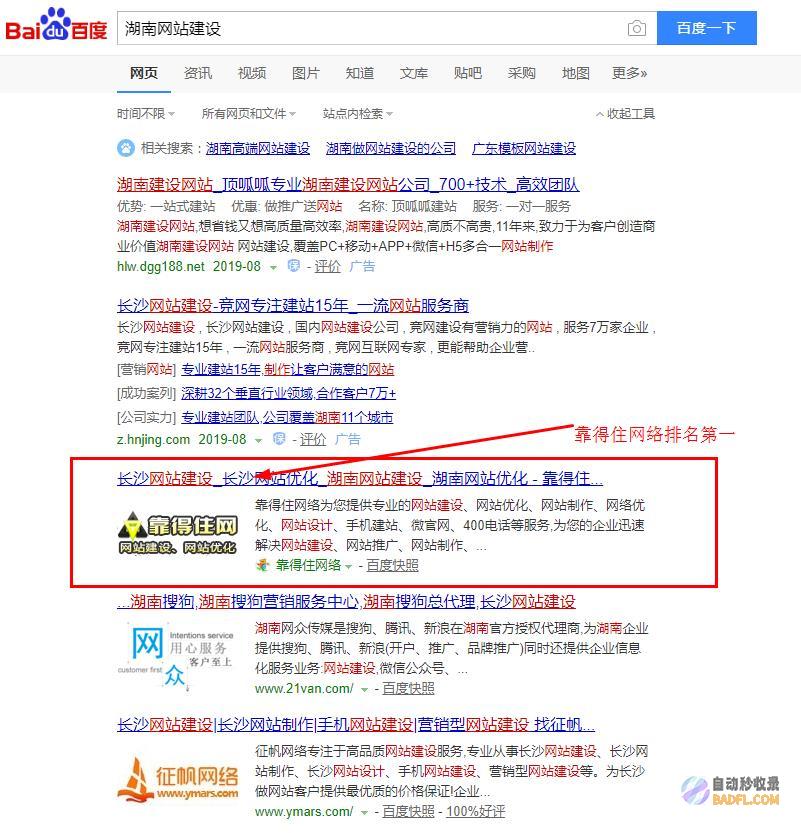Expand the 时间不限 filter dropdown
Image resolution: width=801 pixels, height=833 pixels.
click(146, 114)
